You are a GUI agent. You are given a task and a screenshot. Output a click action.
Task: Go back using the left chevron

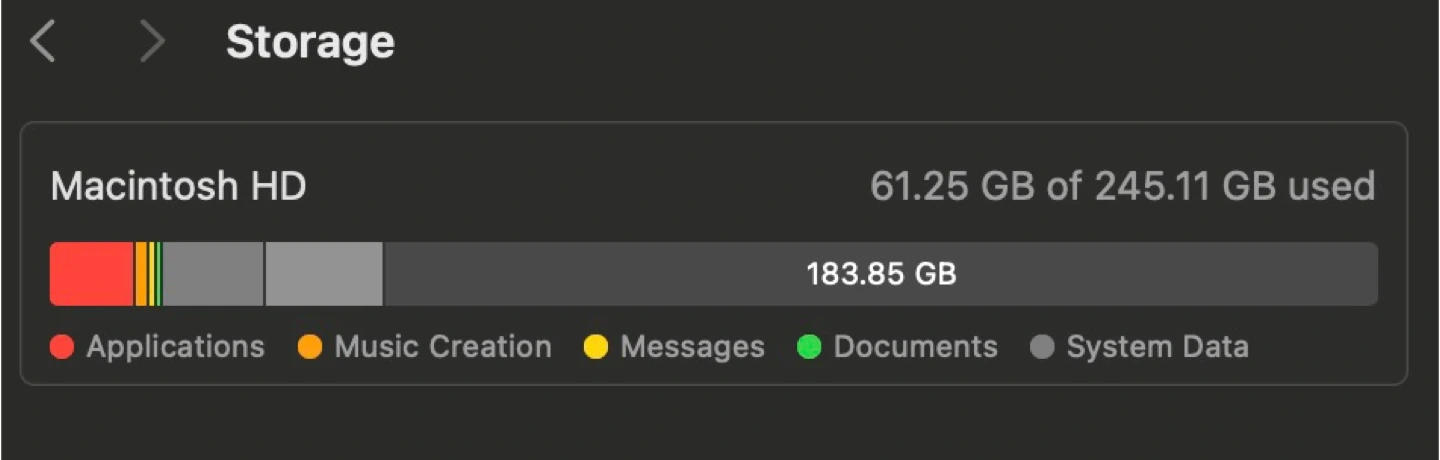point(42,43)
